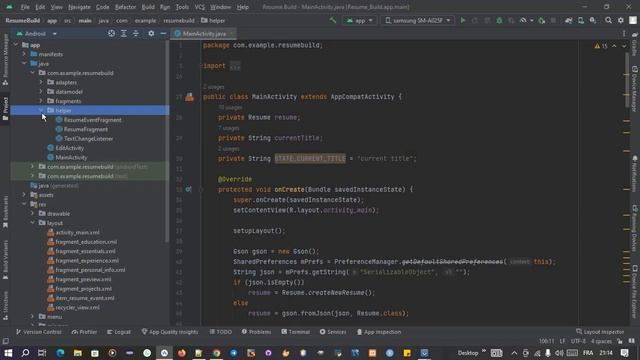Open Chrome from the taskbar
Screen dimensions: 640x360
(x=216, y=353)
